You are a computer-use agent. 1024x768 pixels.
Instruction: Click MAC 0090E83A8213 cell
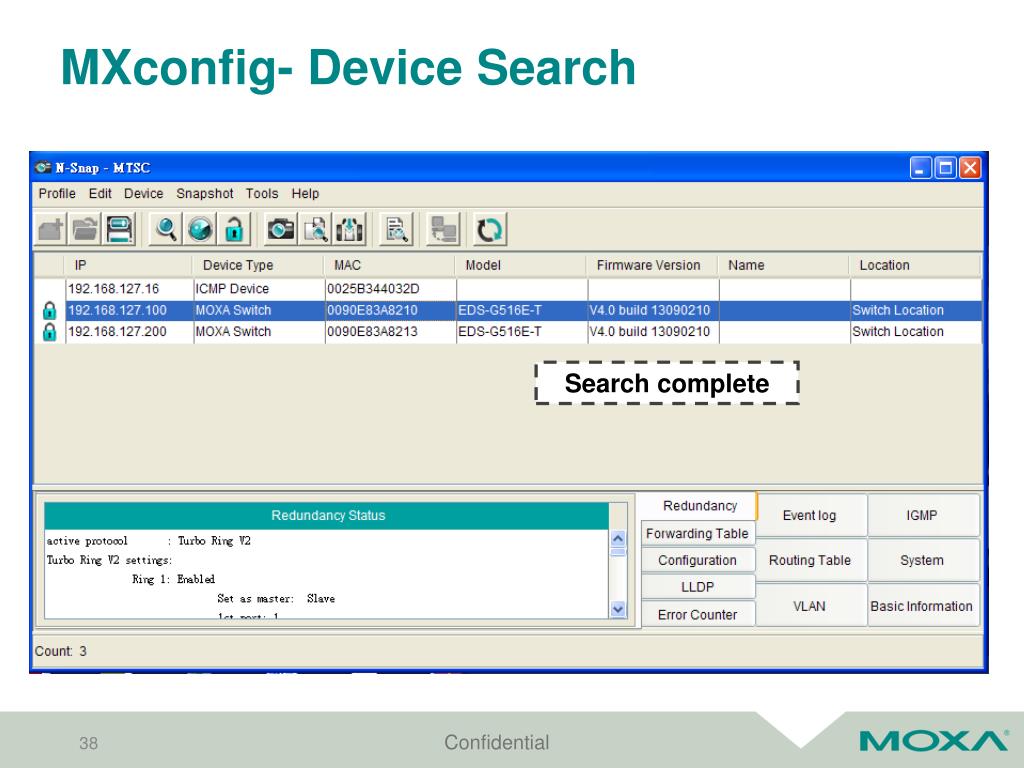[x=391, y=332]
